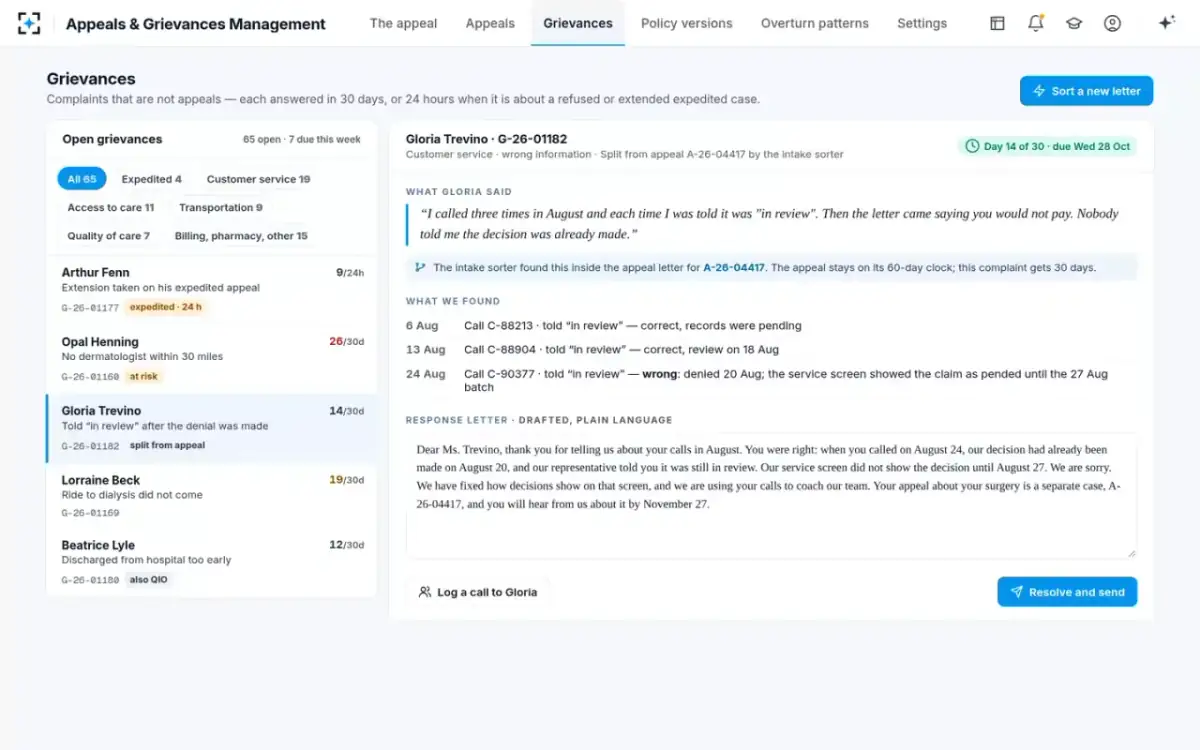Click Gloria's quoted complaint text
This screenshot has width=1200, height=750.
click(x=770, y=224)
